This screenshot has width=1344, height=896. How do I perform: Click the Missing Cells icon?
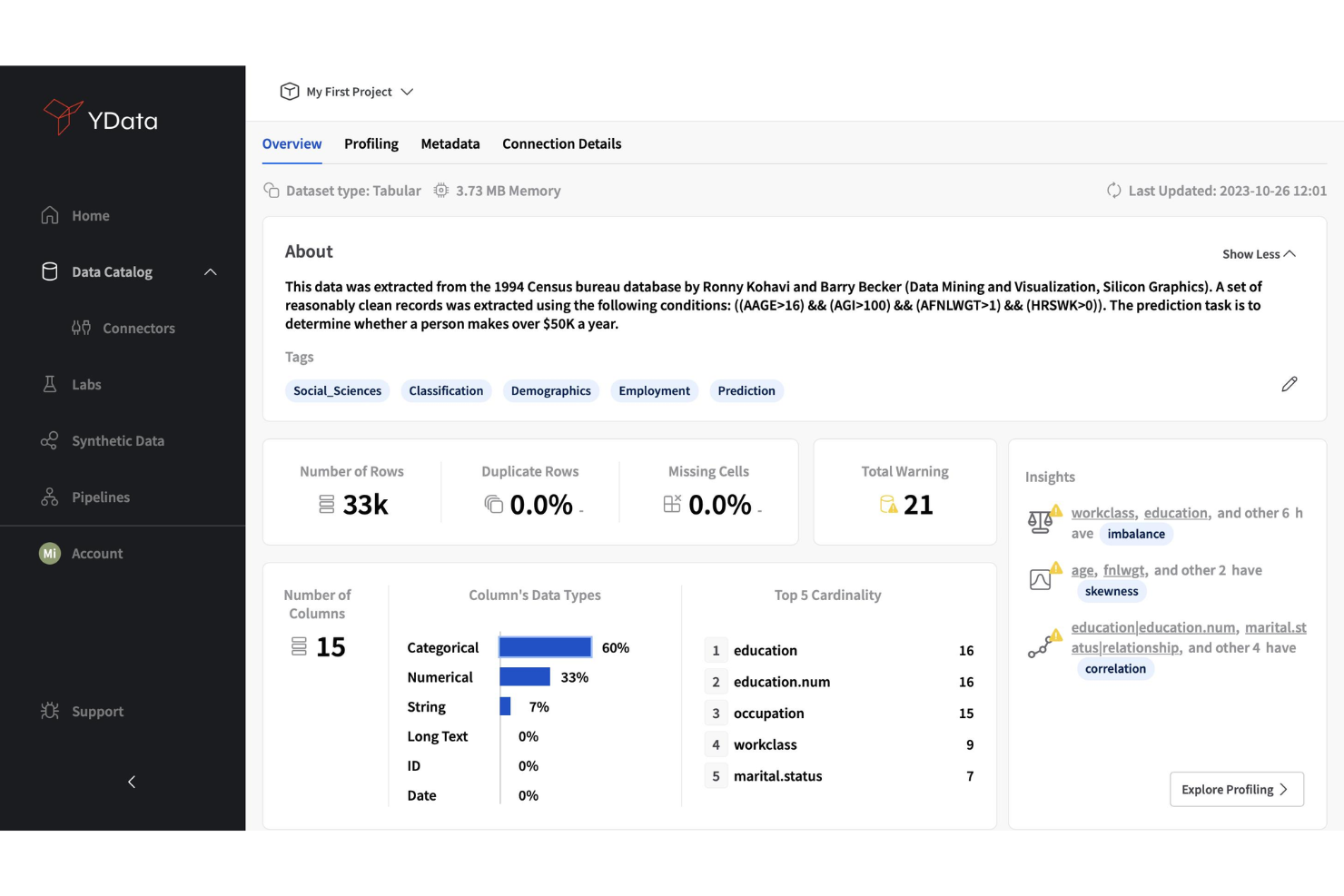[672, 504]
